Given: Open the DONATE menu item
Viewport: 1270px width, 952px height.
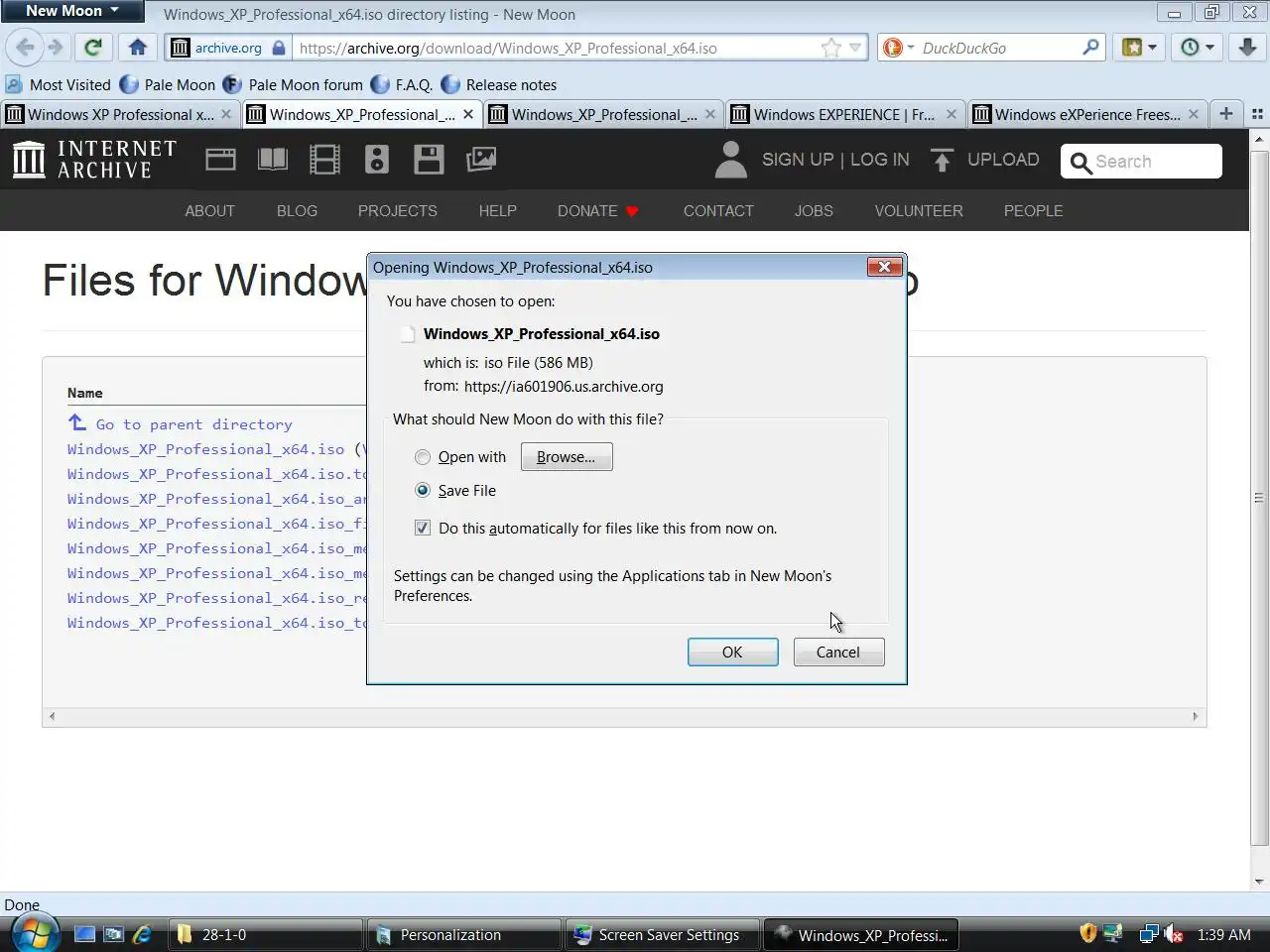Looking at the screenshot, I should click(x=597, y=211).
